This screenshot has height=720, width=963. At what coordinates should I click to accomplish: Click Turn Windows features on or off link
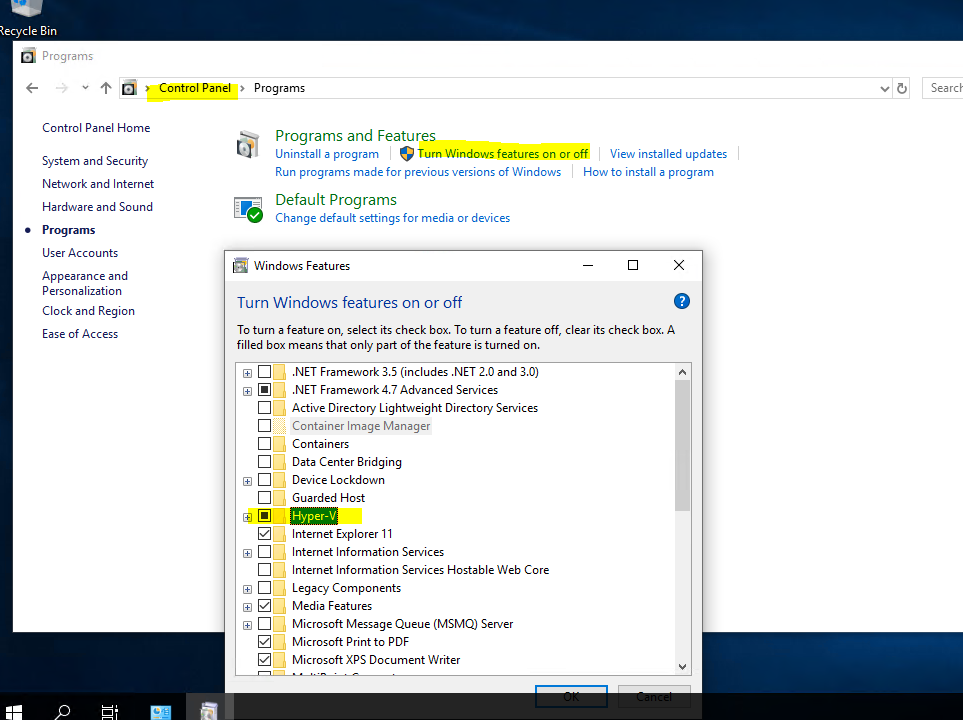(502, 154)
